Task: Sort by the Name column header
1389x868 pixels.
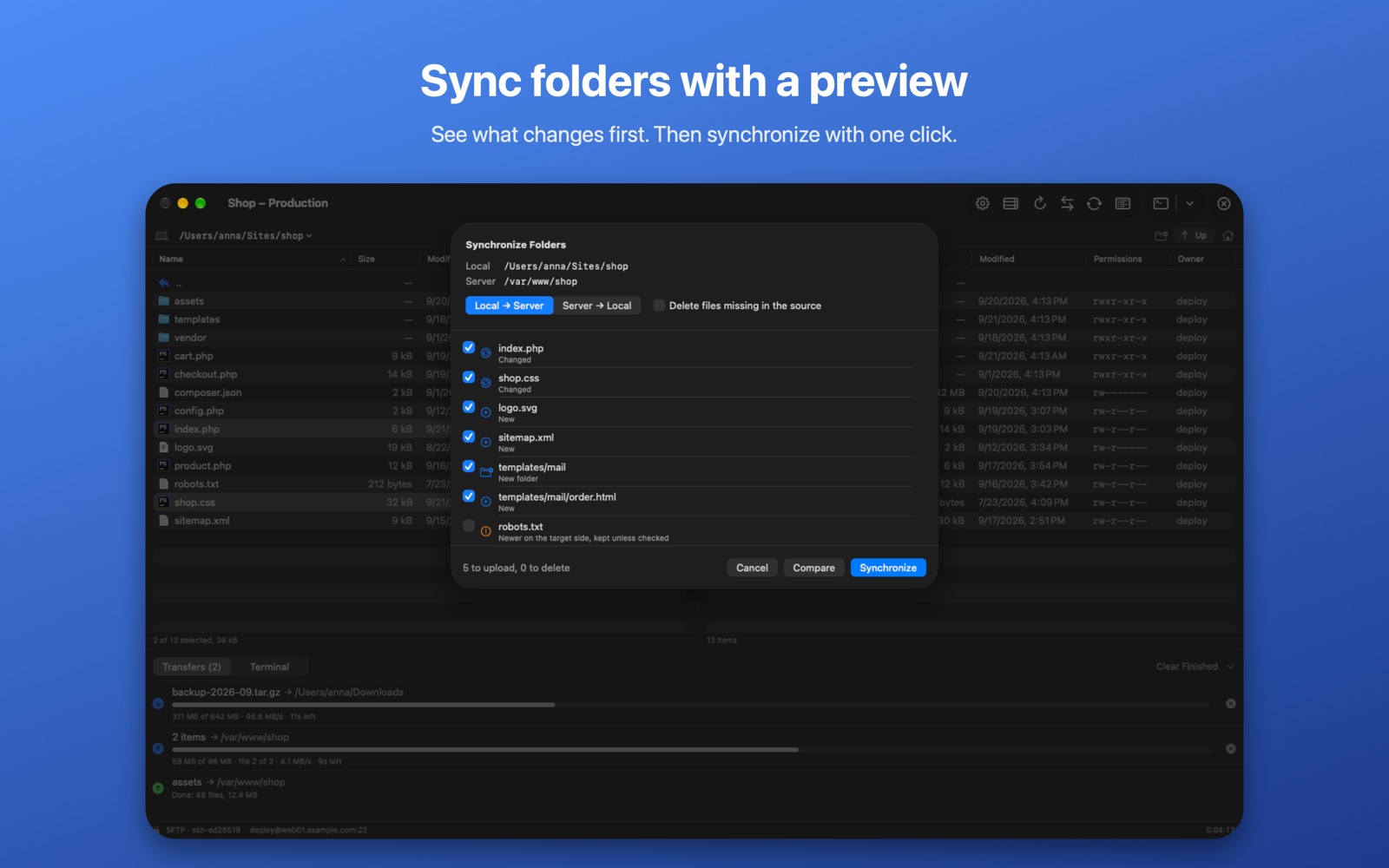Action: [x=252, y=259]
